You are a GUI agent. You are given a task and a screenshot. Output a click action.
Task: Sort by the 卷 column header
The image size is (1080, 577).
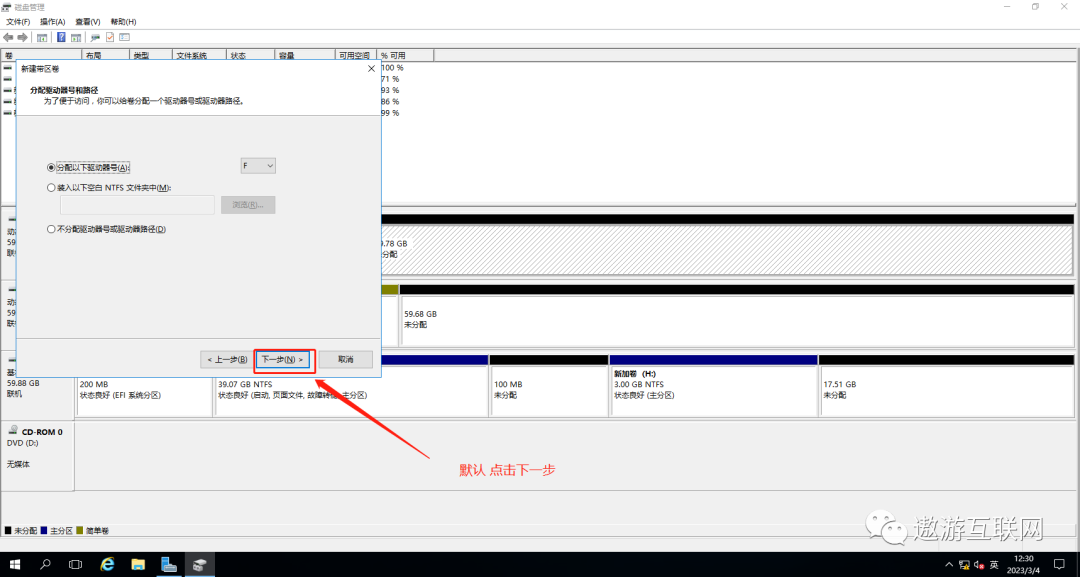(x=42, y=55)
